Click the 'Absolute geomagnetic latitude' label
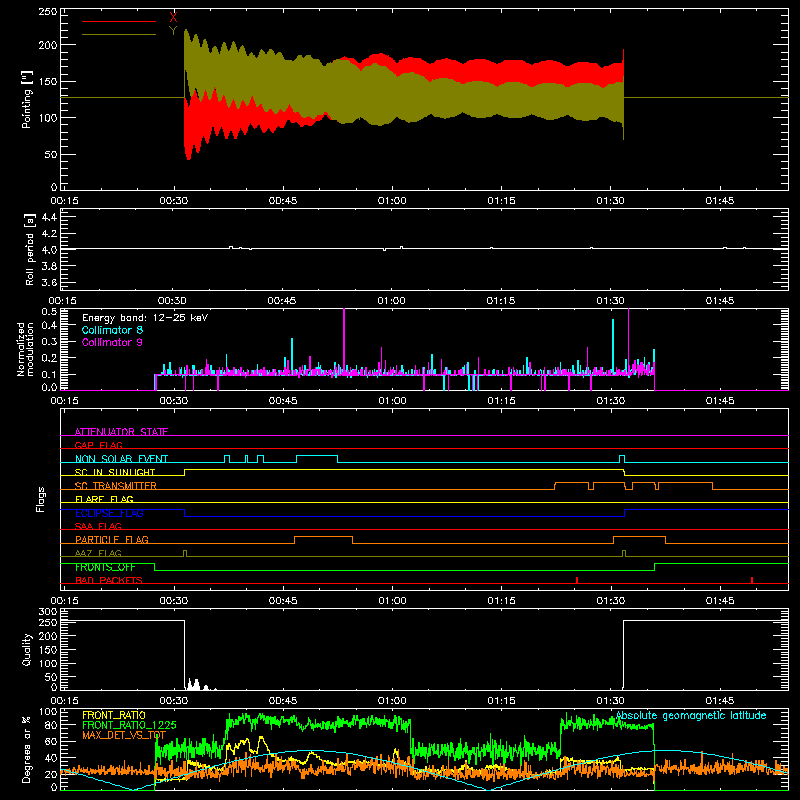This screenshot has height=800, width=800. pyautogui.click(x=691, y=715)
